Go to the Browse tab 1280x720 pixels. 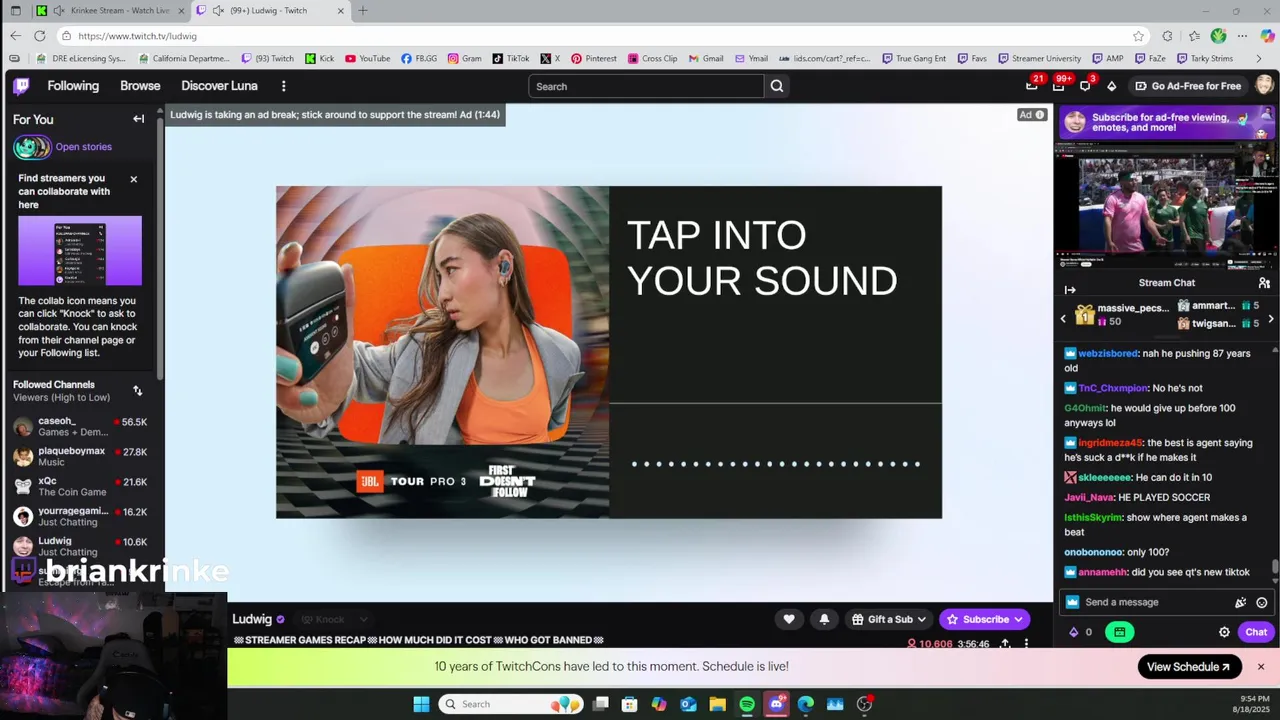pyautogui.click(x=140, y=86)
